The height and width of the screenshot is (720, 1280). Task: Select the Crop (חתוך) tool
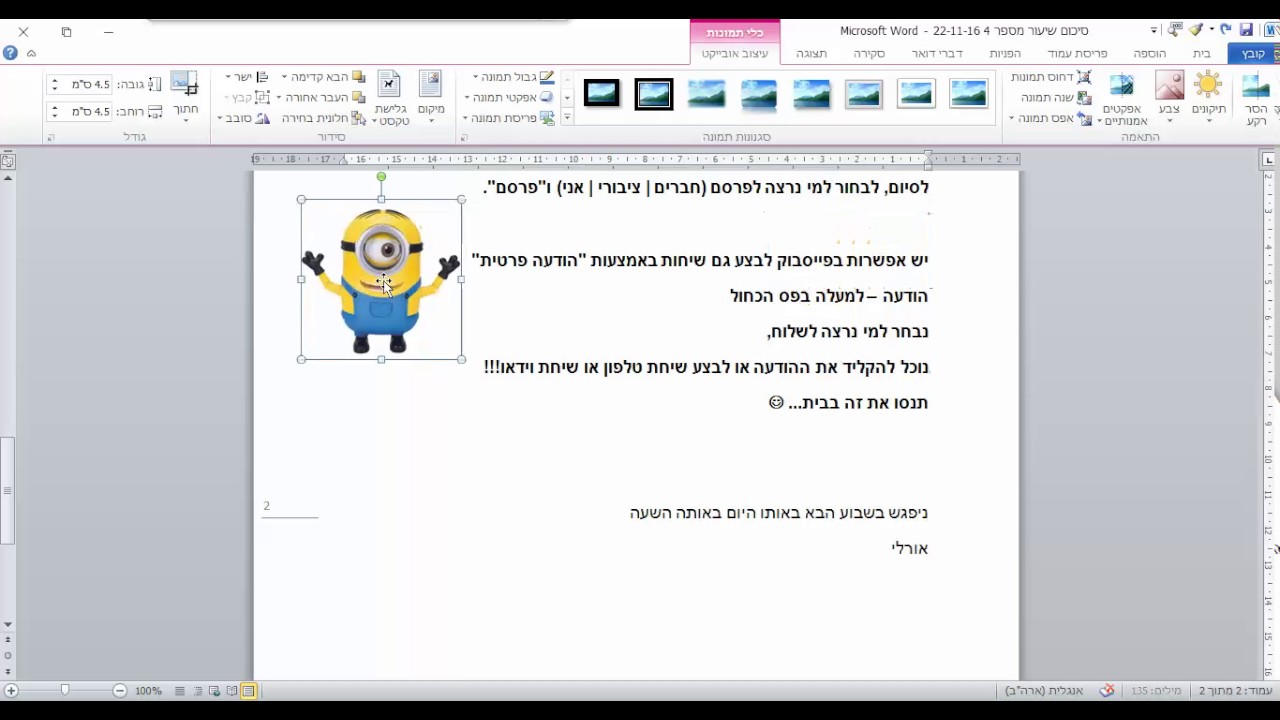pos(185,98)
